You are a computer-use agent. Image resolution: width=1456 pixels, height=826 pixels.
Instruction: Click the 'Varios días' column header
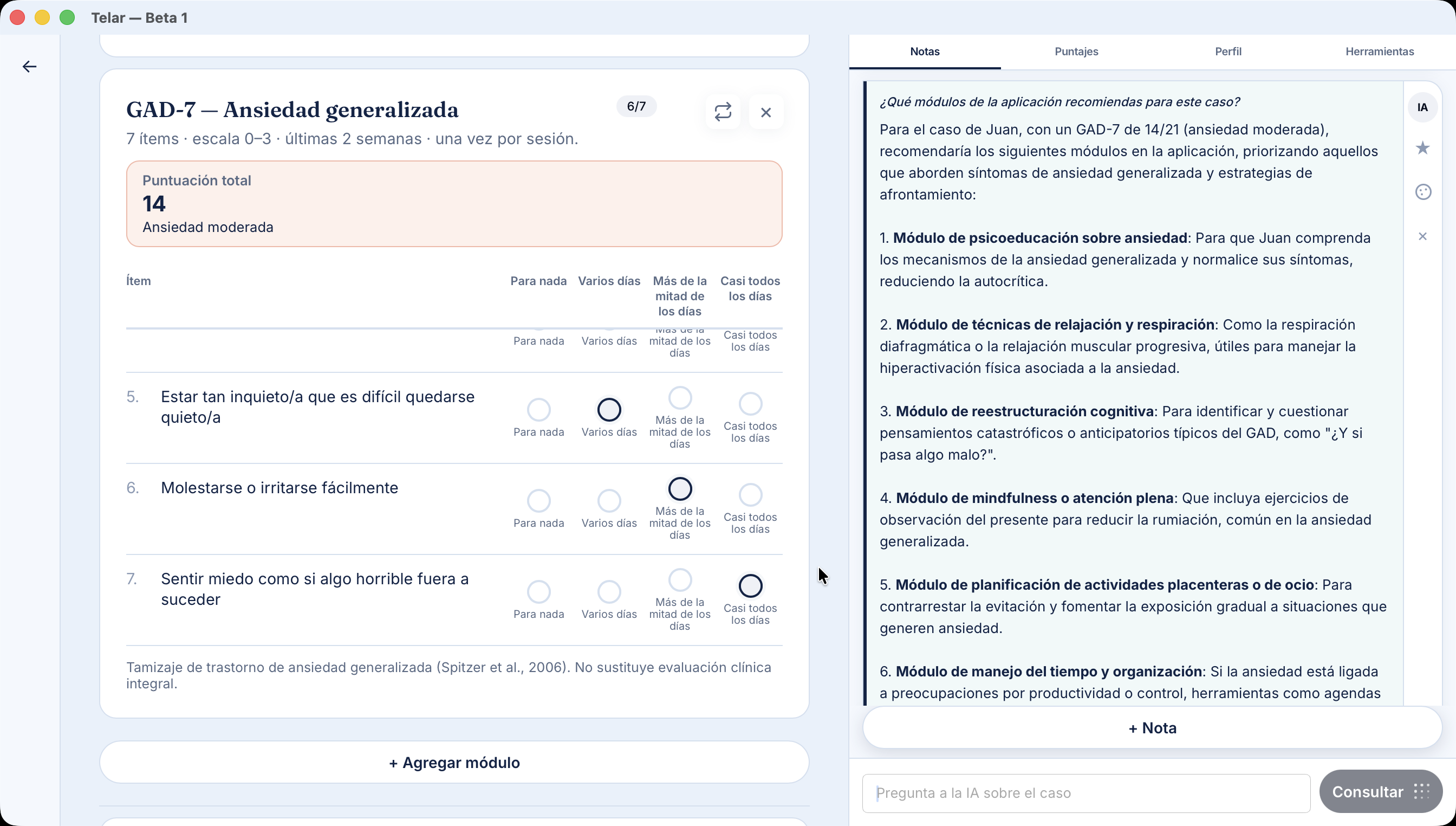[609, 281]
